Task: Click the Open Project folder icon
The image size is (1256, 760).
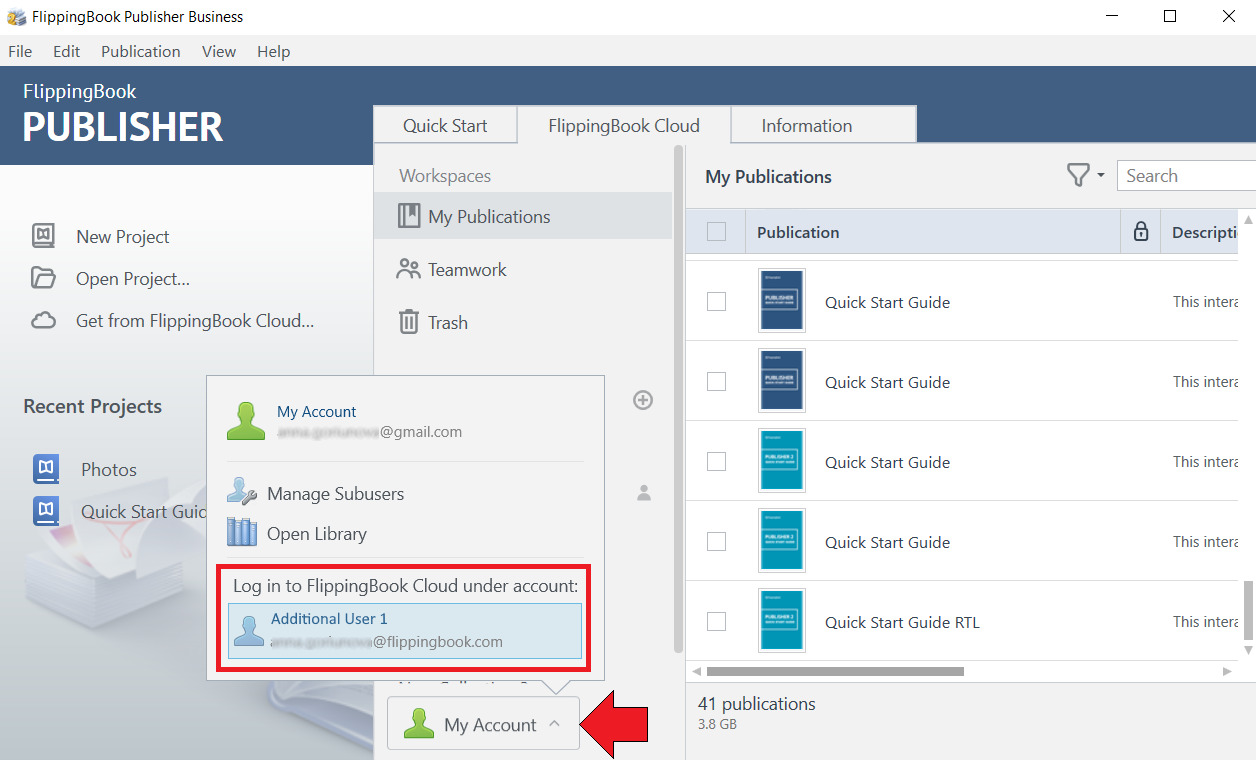Action: coord(43,278)
